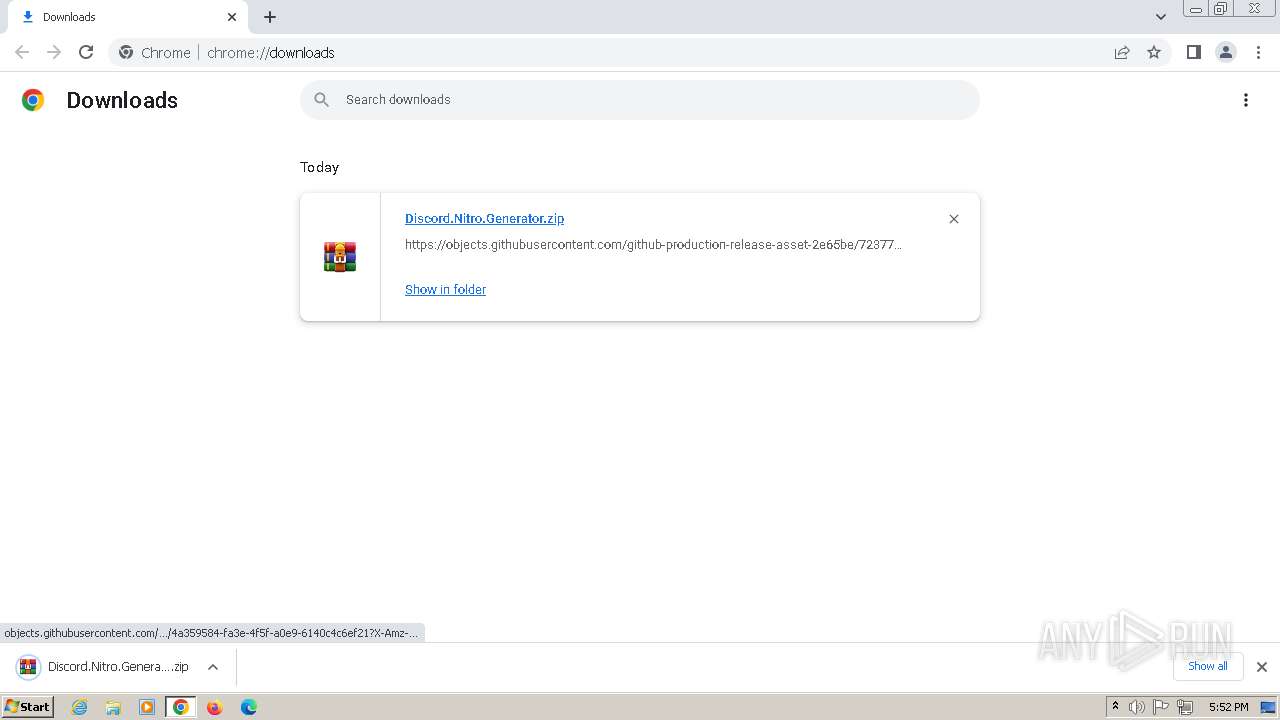Open the profile avatar menu
The height and width of the screenshot is (720, 1280).
1226,52
